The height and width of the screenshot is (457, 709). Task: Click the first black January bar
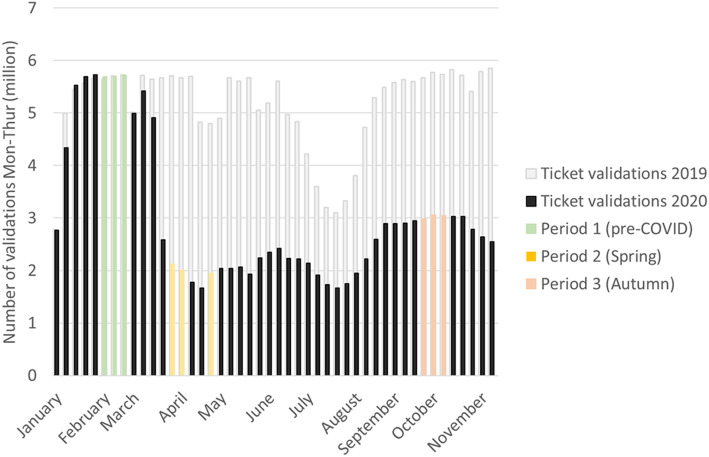click(56, 303)
